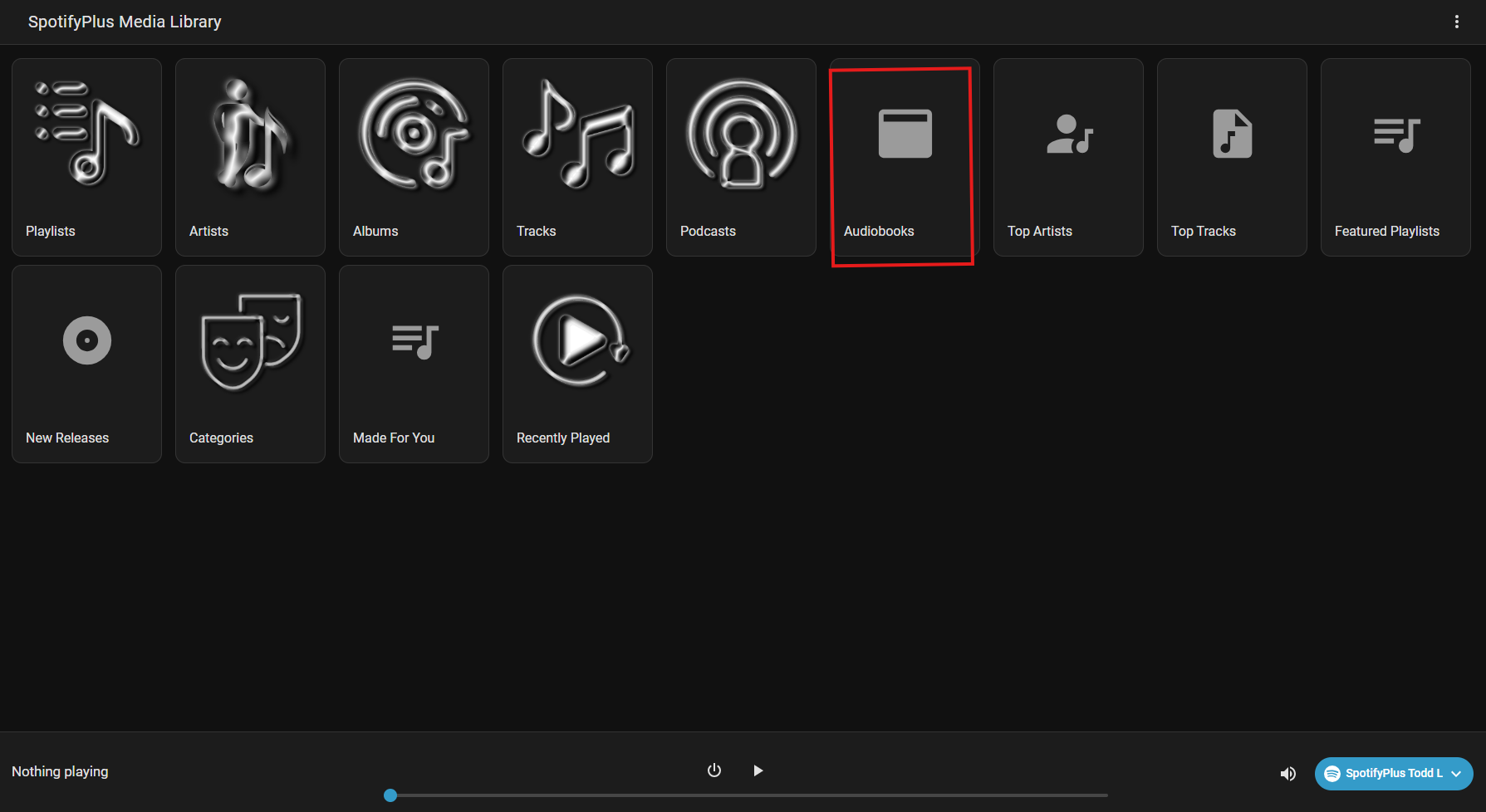Open the Podcasts broadcast icon card

741,157
